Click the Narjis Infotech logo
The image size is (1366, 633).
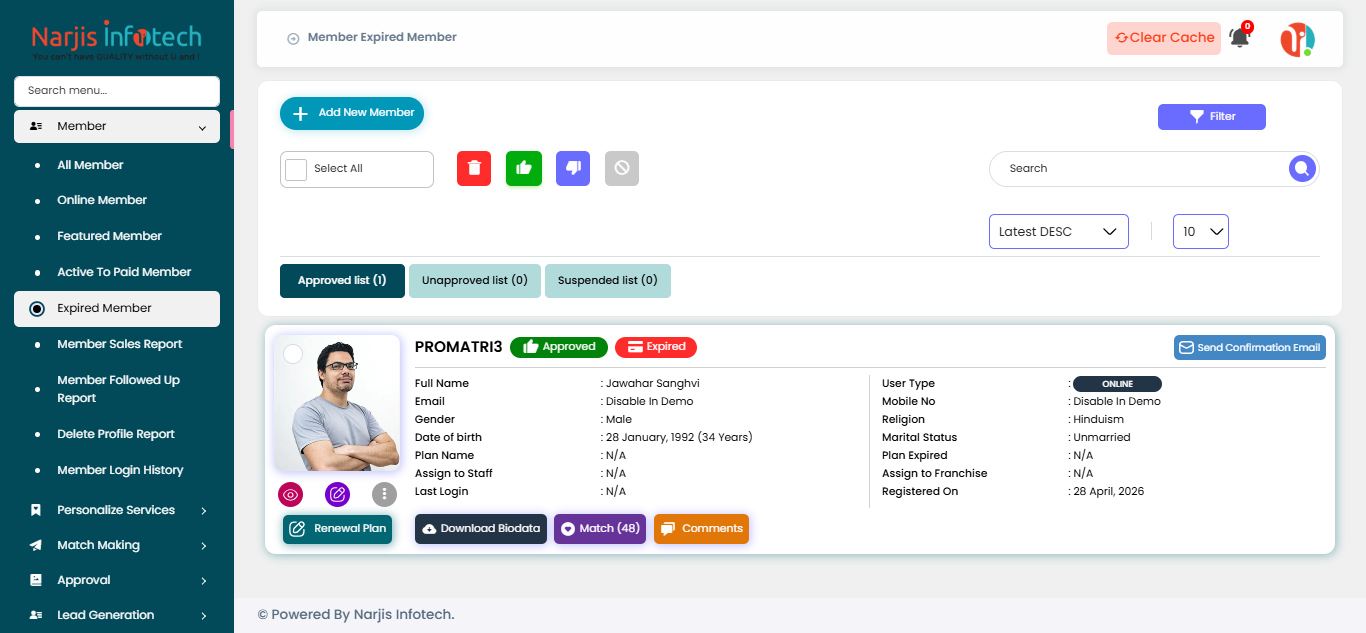pyautogui.click(x=117, y=42)
